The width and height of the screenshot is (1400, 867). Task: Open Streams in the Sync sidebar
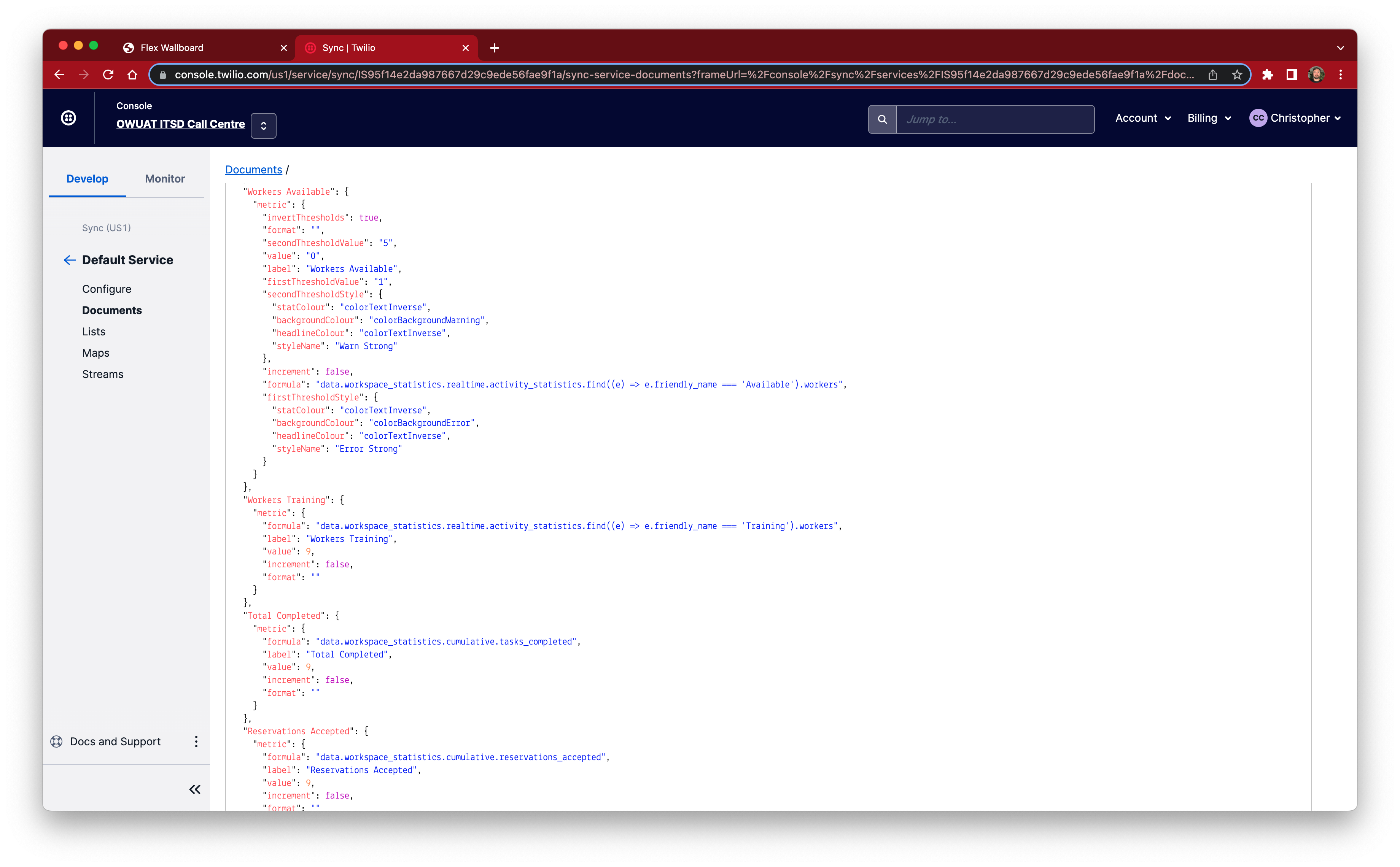coord(103,375)
